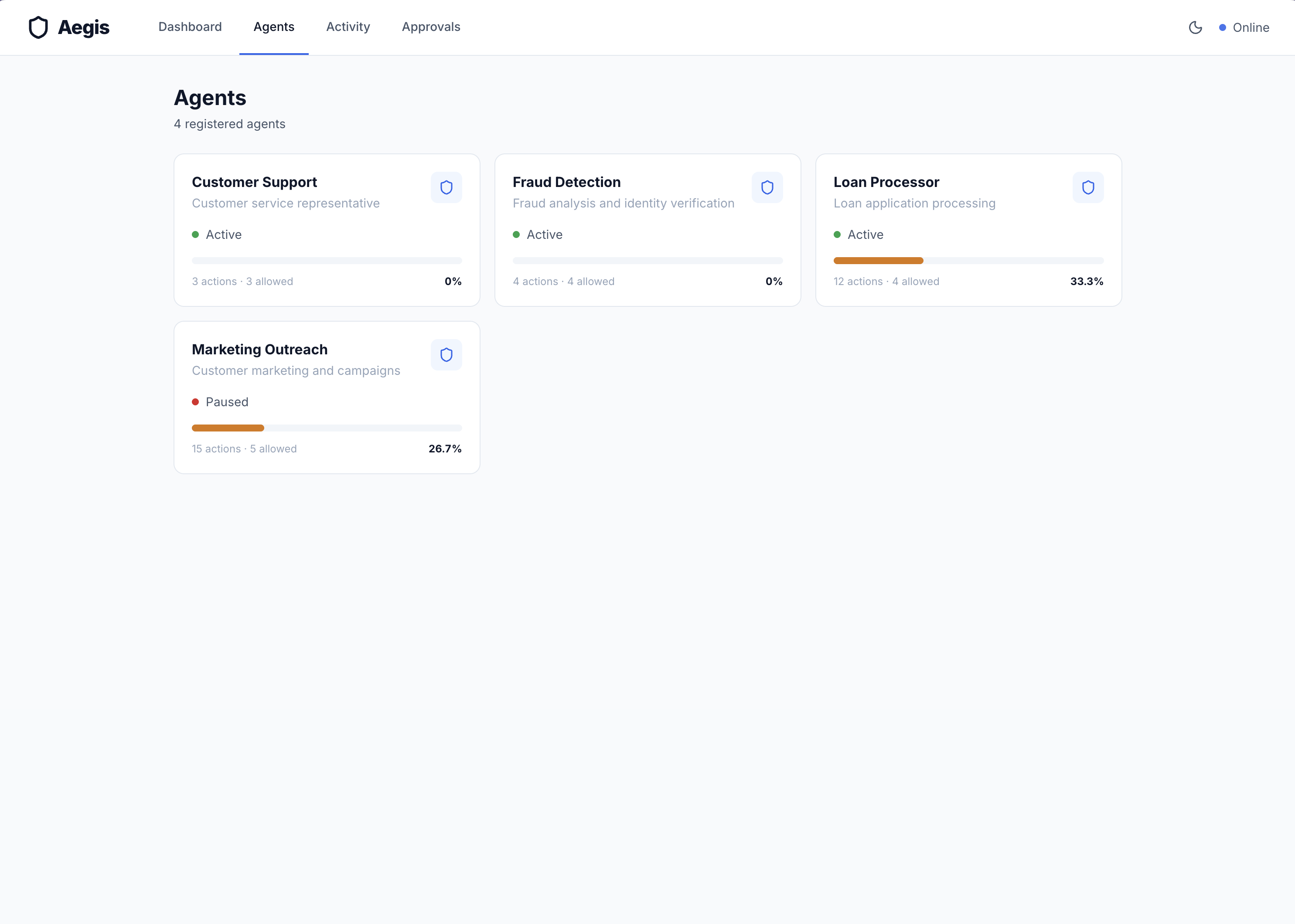Click the blue Online status dot
This screenshot has height=924, width=1295.
click(1222, 27)
